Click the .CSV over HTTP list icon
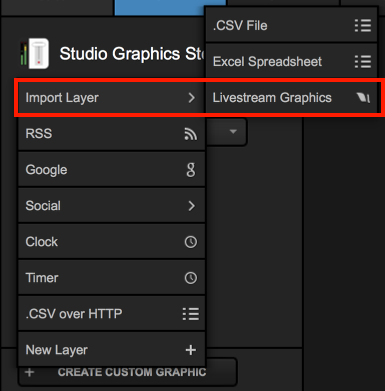Image resolution: width=385 pixels, height=391 pixels. coord(191,314)
